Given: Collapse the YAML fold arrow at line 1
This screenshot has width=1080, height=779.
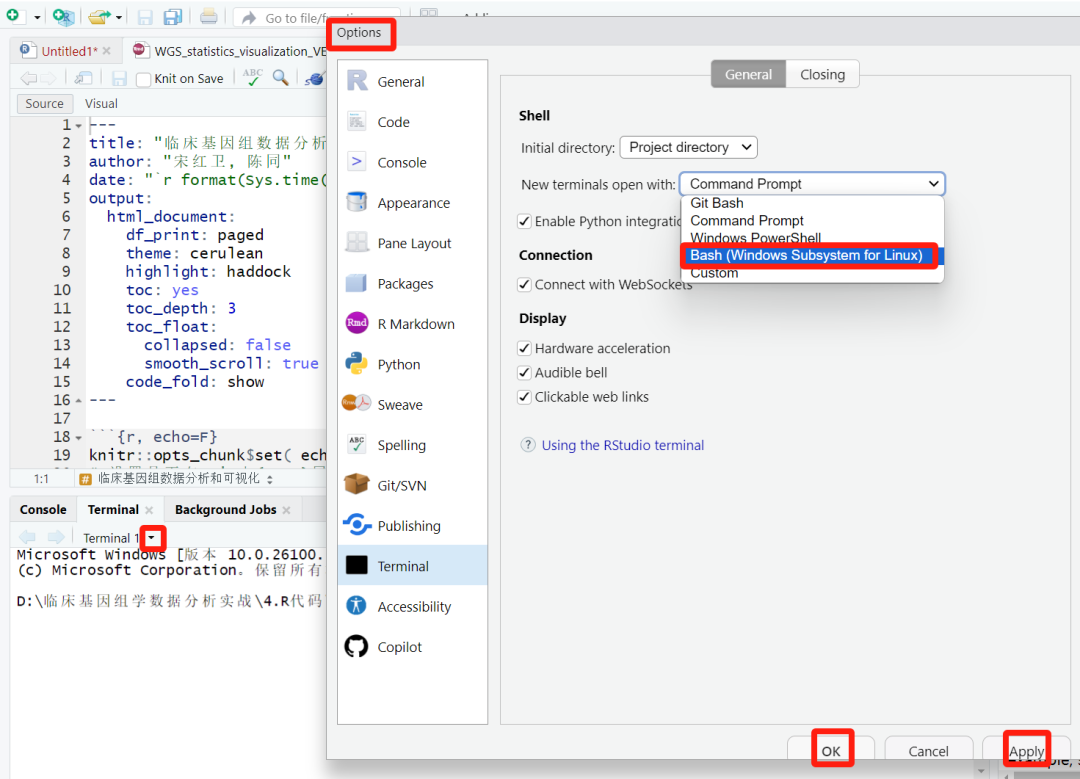Looking at the screenshot, I should click(x=79, y=125).
